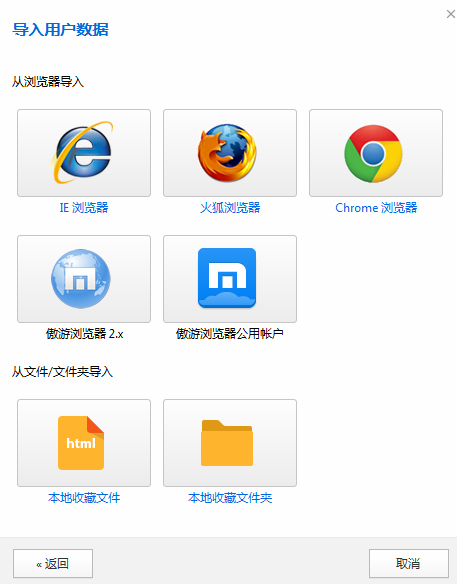Click the '本地收藏文件夹' link
This screenshot has height=584, width=457.
point(230,498)
